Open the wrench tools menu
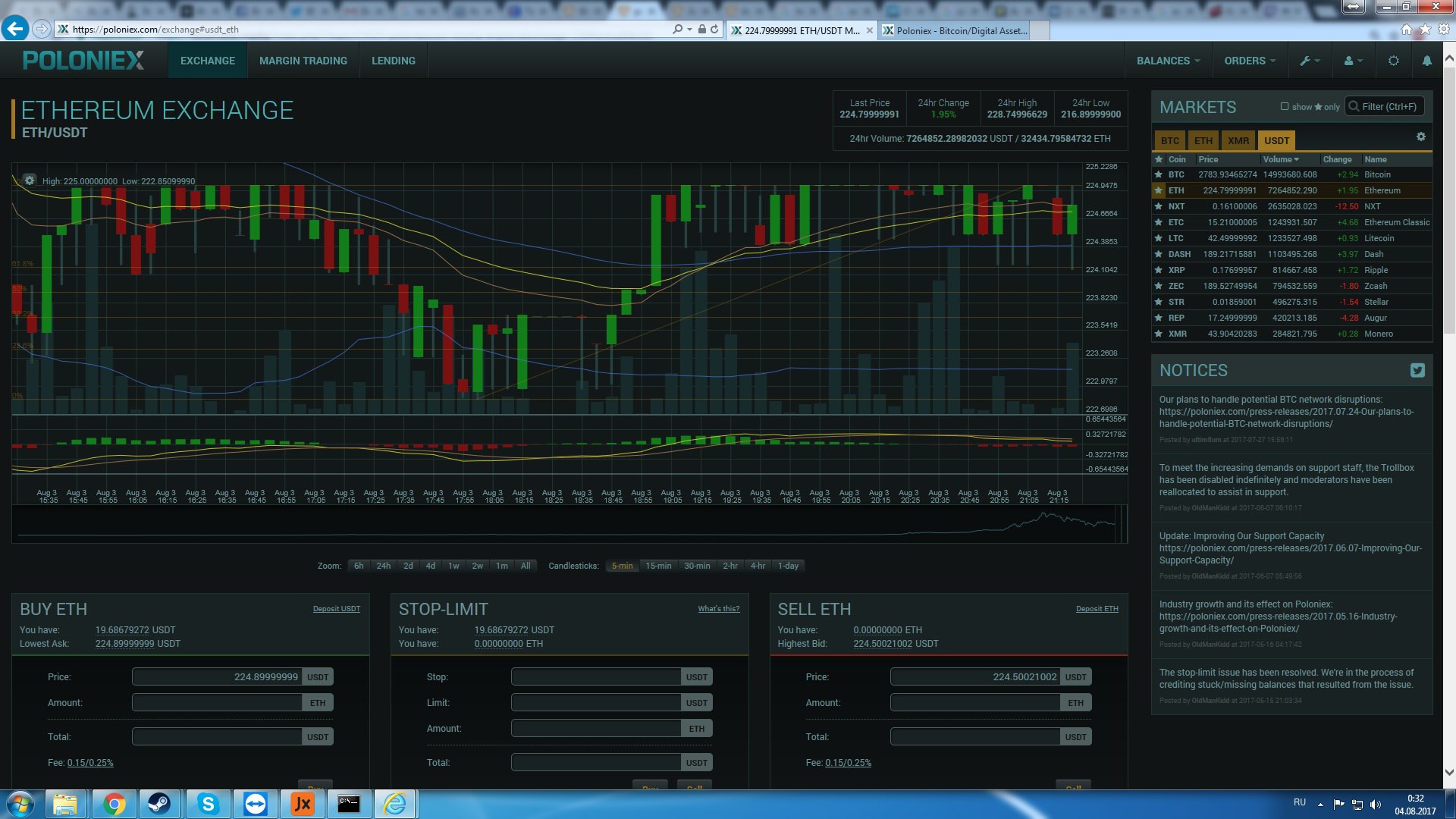This screenshot has width=1456, height=819. (1310, 61)
